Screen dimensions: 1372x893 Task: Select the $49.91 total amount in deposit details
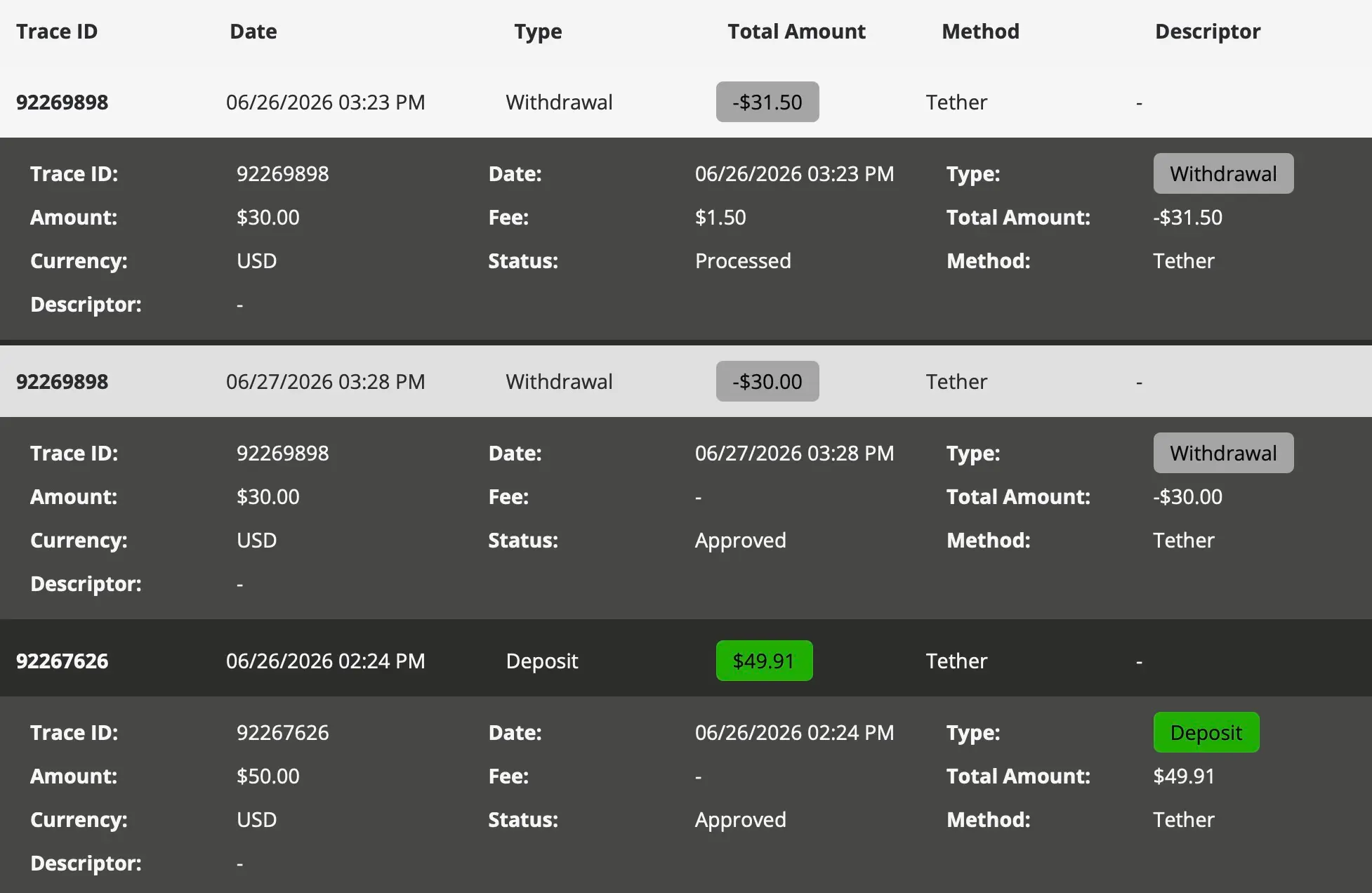coord(1184,776)
